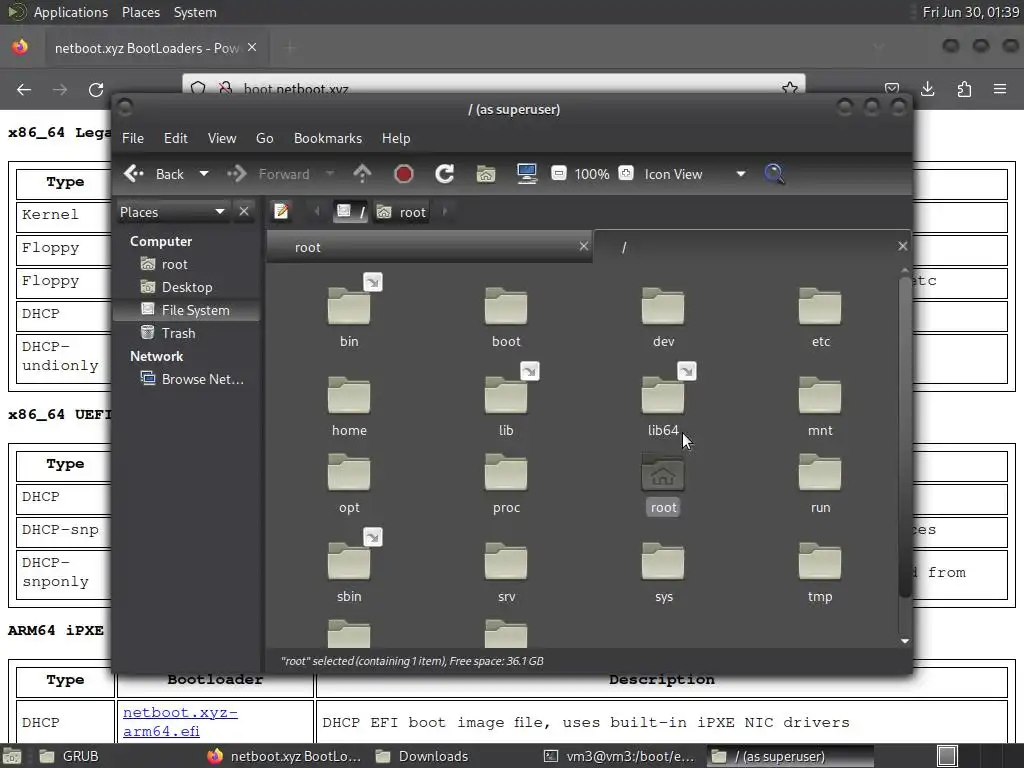This screenshot has width=1024, height=768.
Task: Reload the Firefox page
Action: point(96,89)
